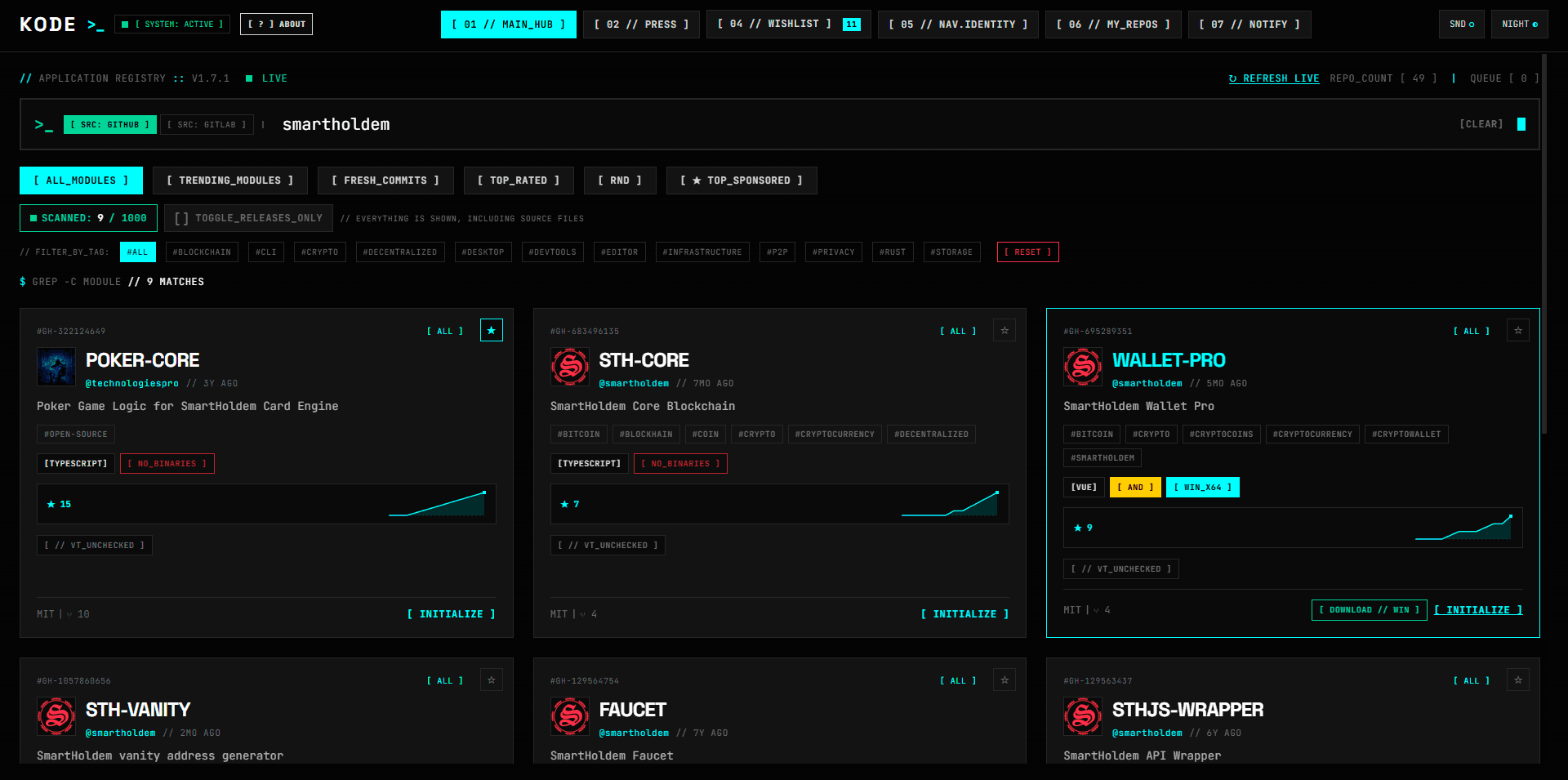Viewport: 1568px width, 780px height.
Task: Click the STH-CORE SmartHoldem logo icon
Action: click(569, 367)
